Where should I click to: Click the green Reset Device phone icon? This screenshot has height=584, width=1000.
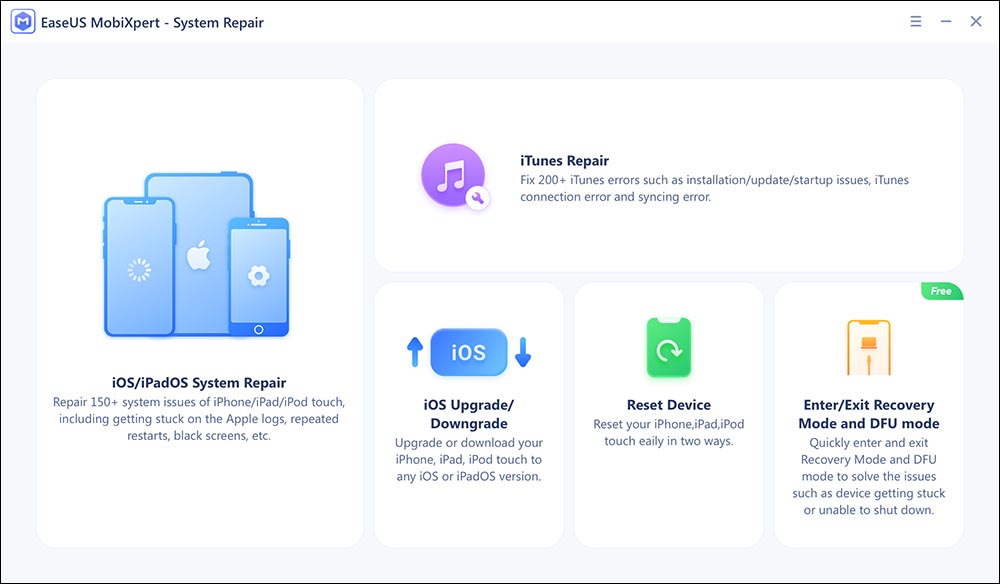coord(668,348)
